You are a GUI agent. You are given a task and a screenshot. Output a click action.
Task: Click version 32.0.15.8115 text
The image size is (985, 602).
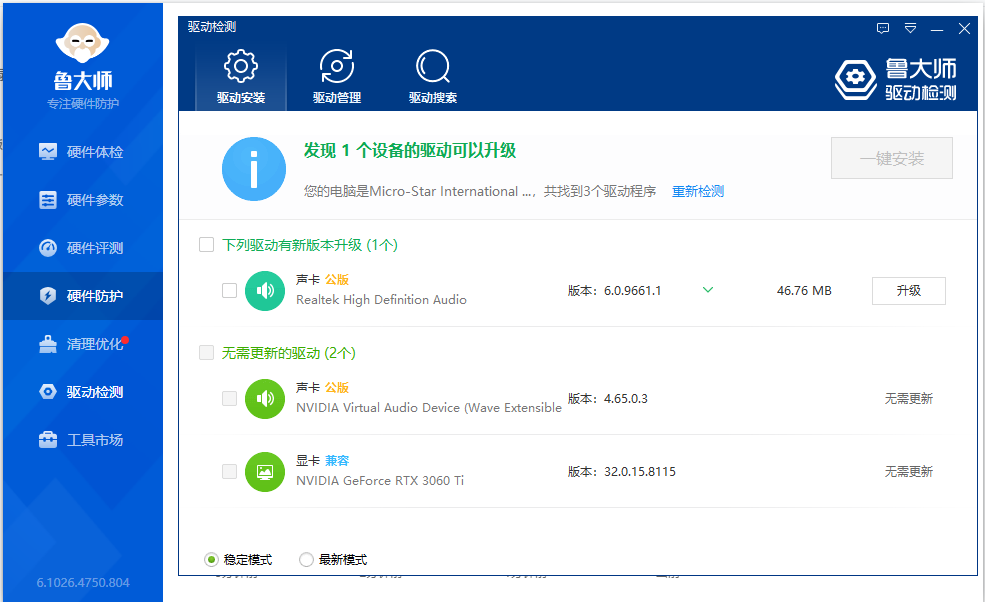point(639,471)
